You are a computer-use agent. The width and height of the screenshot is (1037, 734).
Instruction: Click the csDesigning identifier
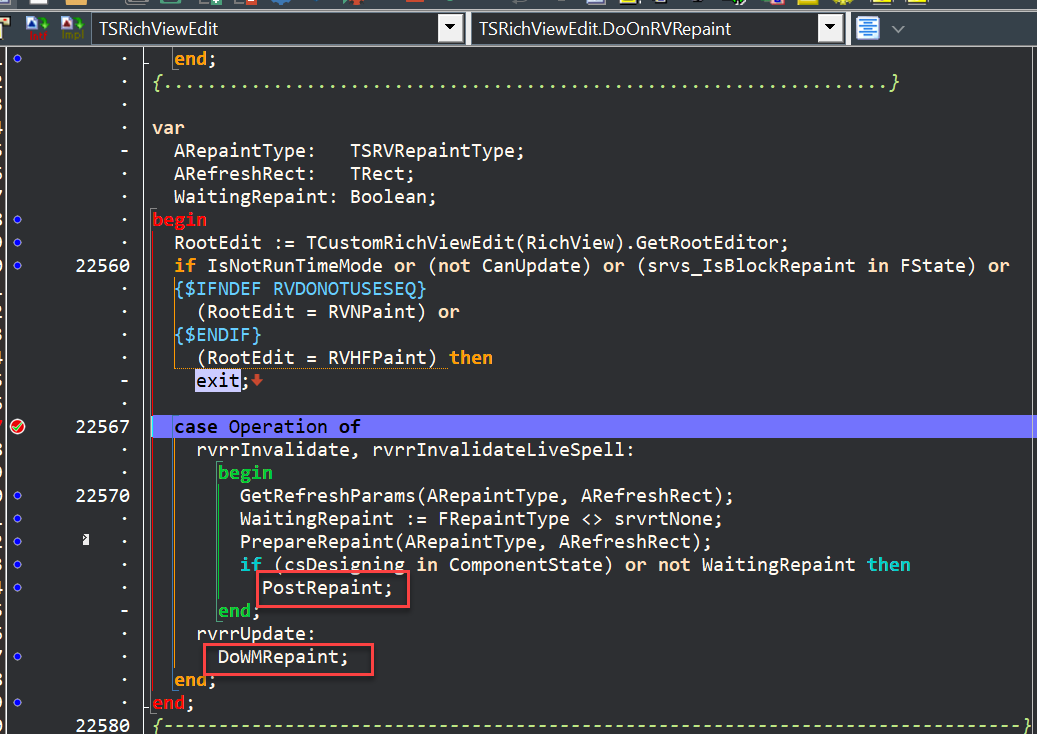click(344, 565)
